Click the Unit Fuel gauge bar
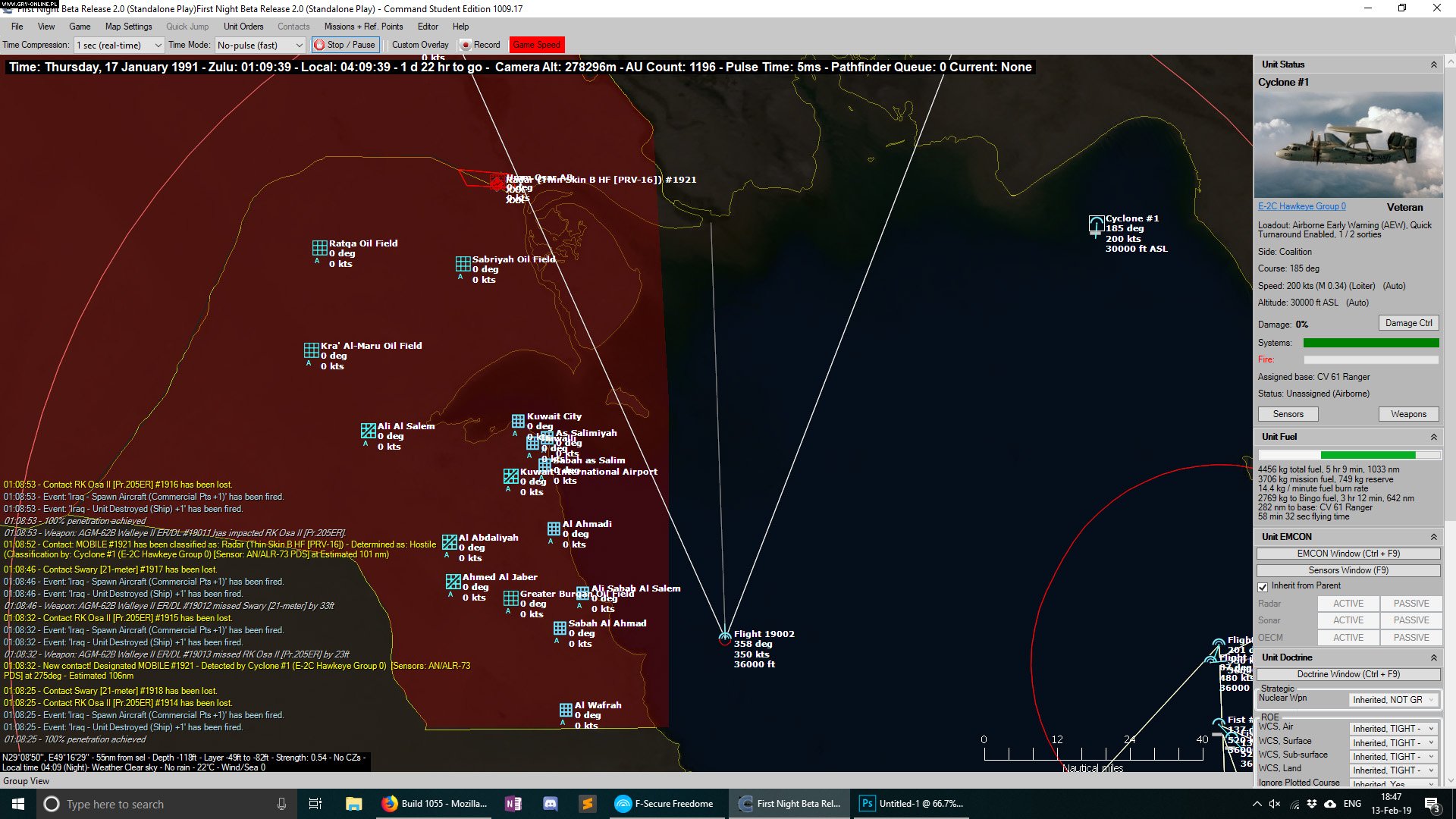The image size is (1456, 819). (x=1349, y=454)
